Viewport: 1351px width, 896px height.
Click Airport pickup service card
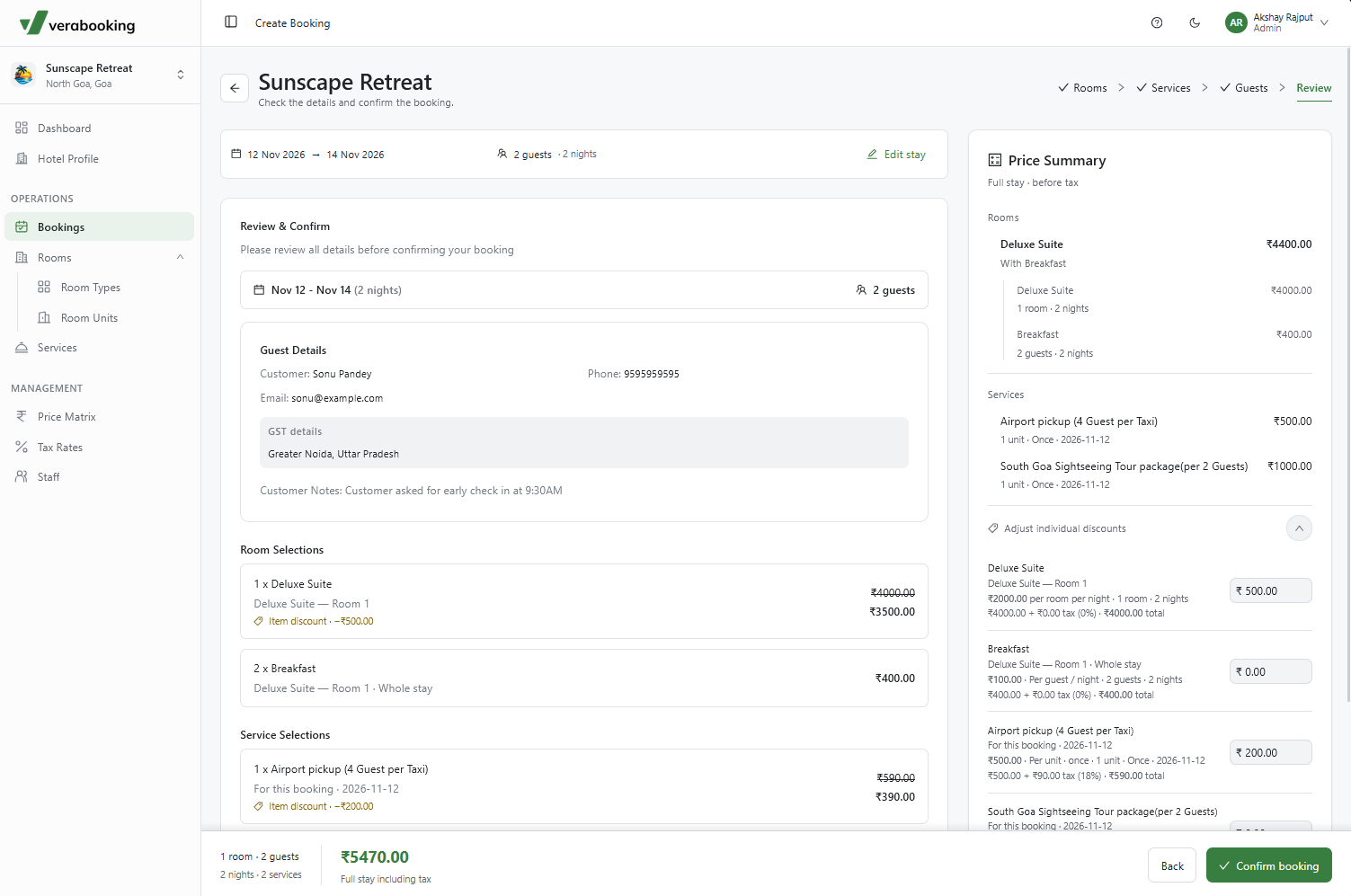[x=584, y=787]
